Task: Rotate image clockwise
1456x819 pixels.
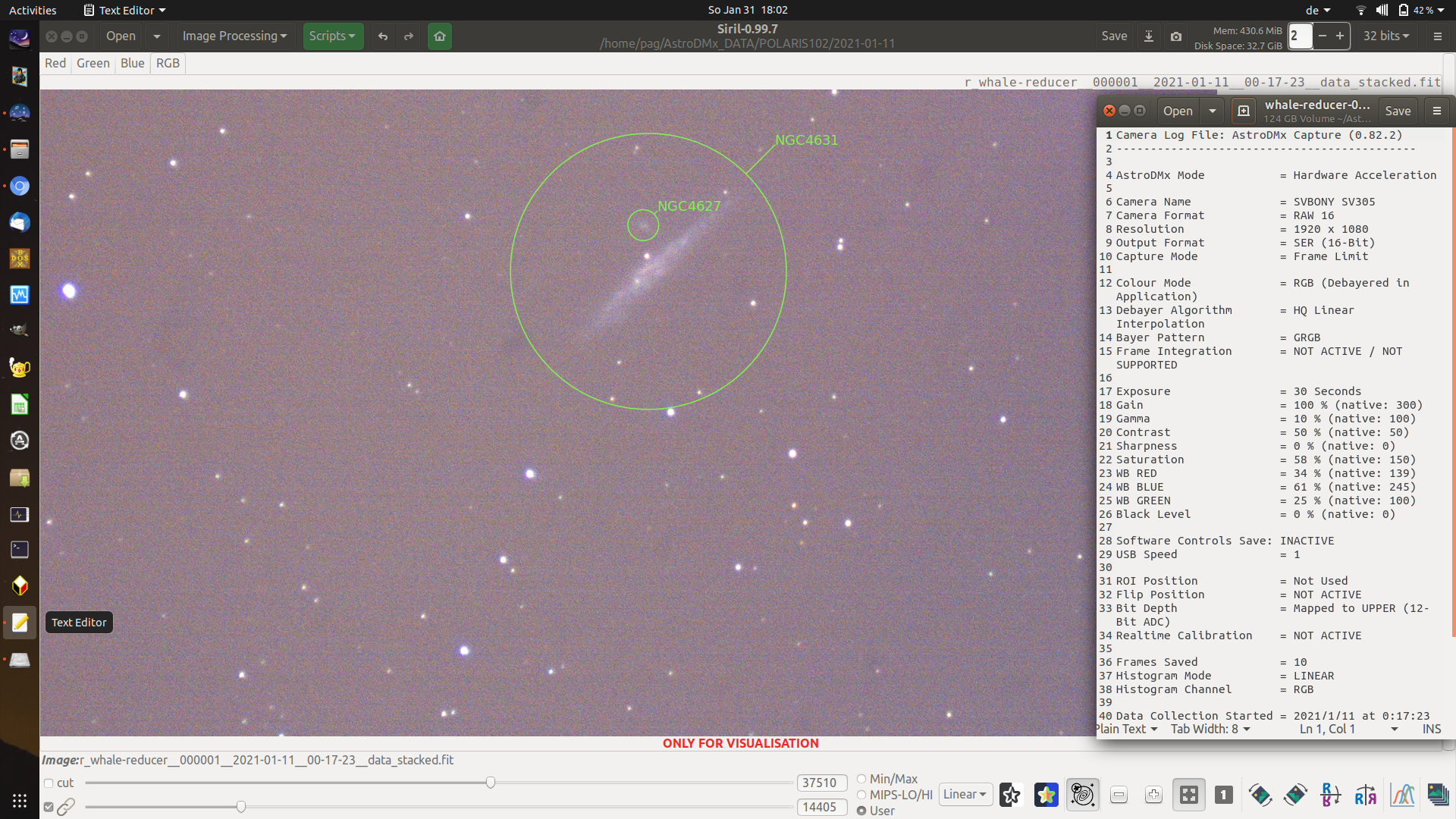Action: [1295, 795]
